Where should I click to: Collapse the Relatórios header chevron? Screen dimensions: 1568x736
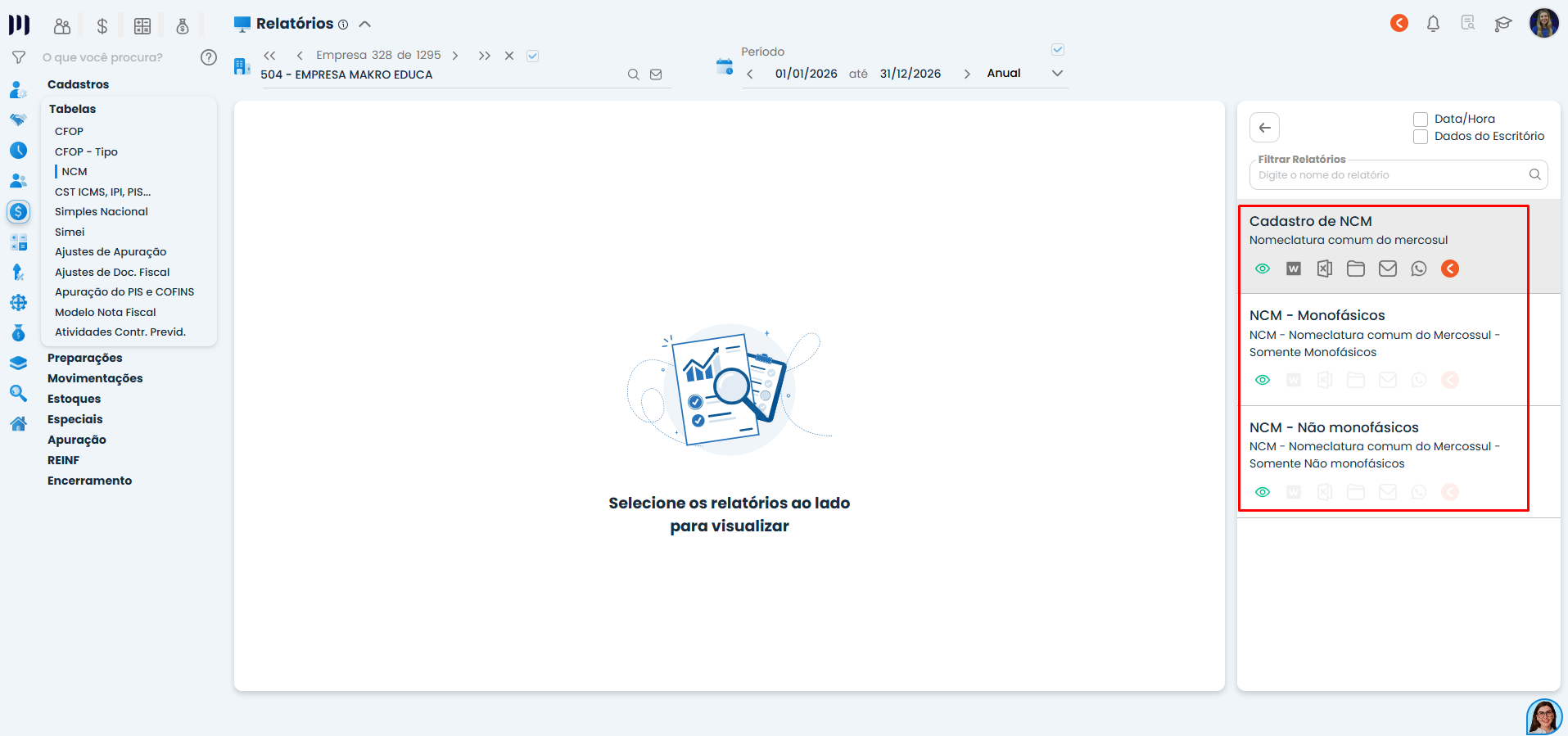365,24
